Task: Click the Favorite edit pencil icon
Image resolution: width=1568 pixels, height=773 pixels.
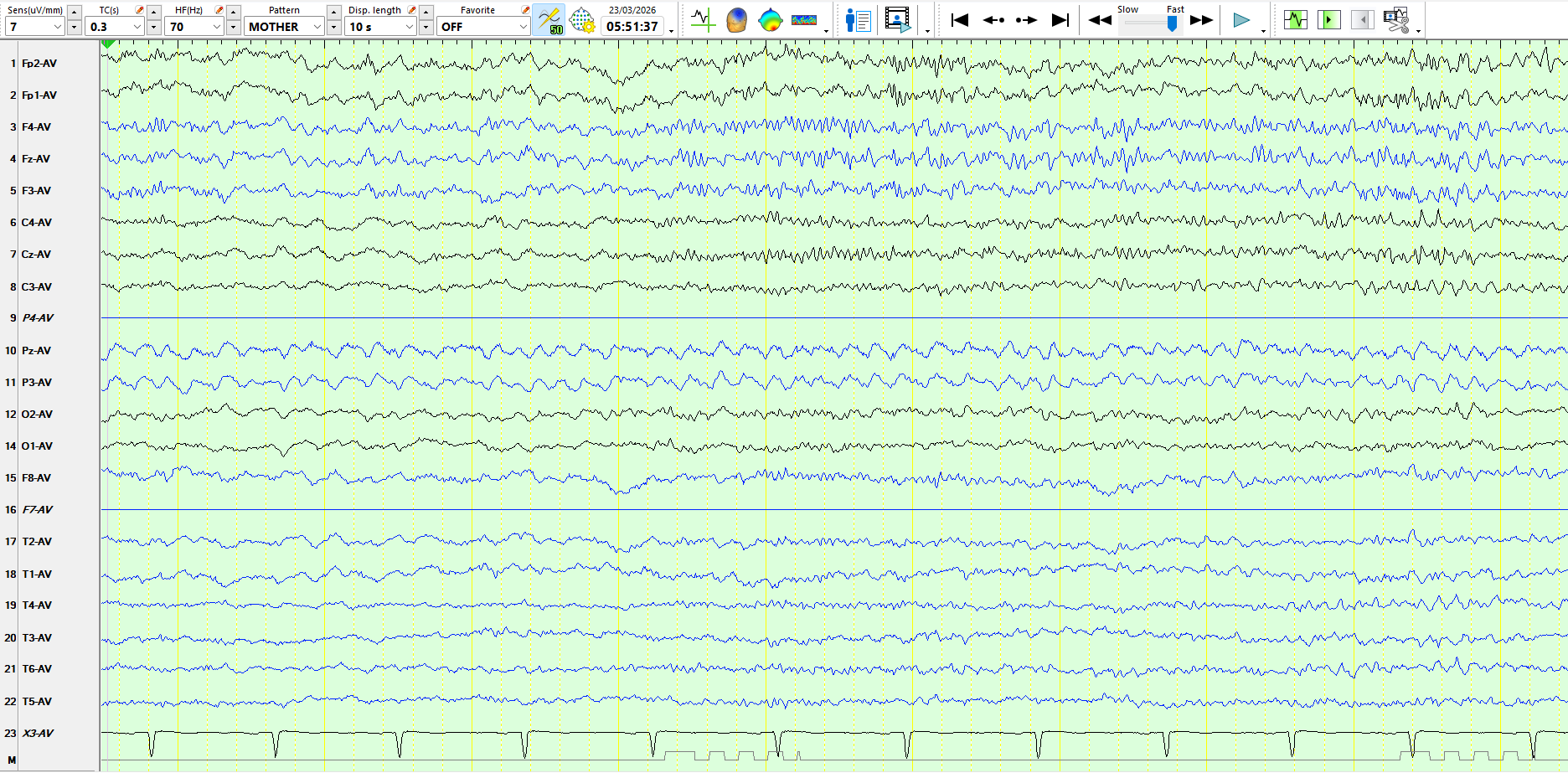Action: (x=525, y=10)
